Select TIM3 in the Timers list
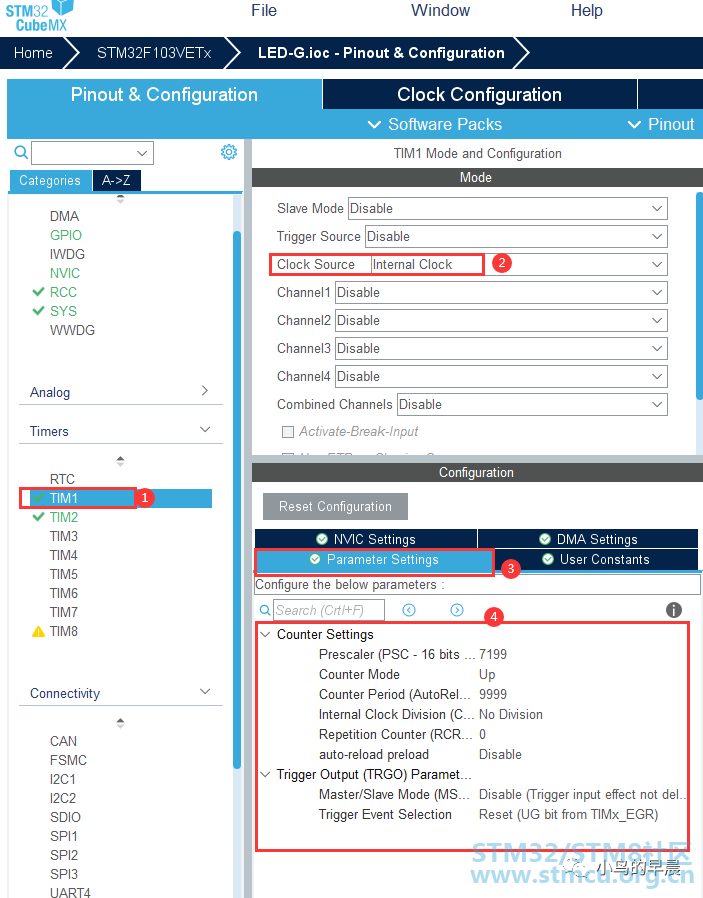 point(64,536)
